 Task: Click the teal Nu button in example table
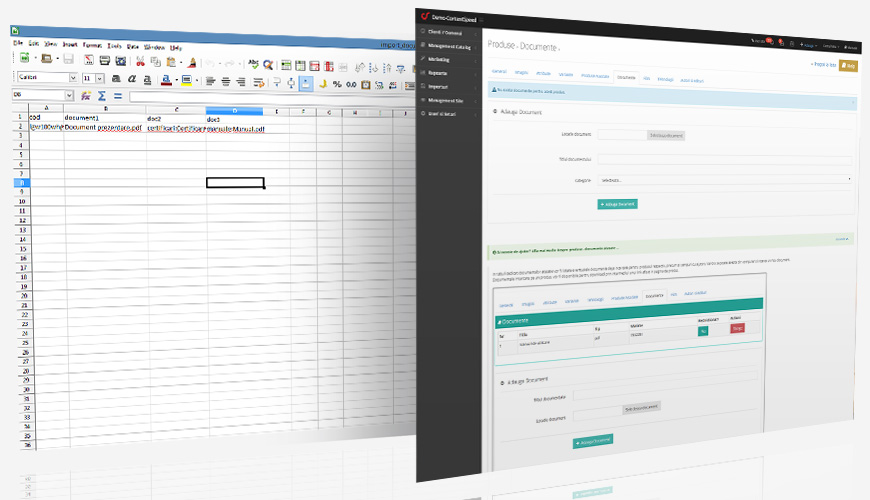pyautogui.click(x=703, y=331)
